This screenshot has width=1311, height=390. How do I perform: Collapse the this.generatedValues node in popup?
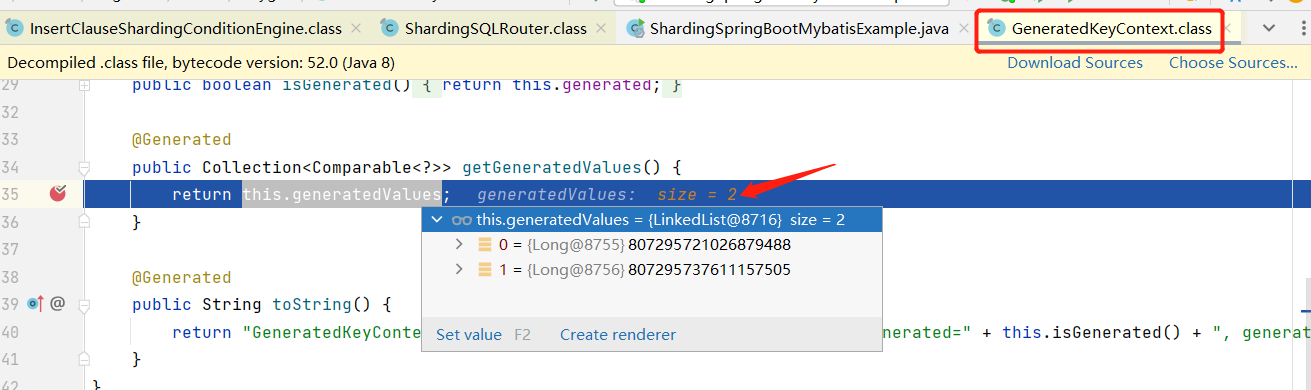coord(437,220)
